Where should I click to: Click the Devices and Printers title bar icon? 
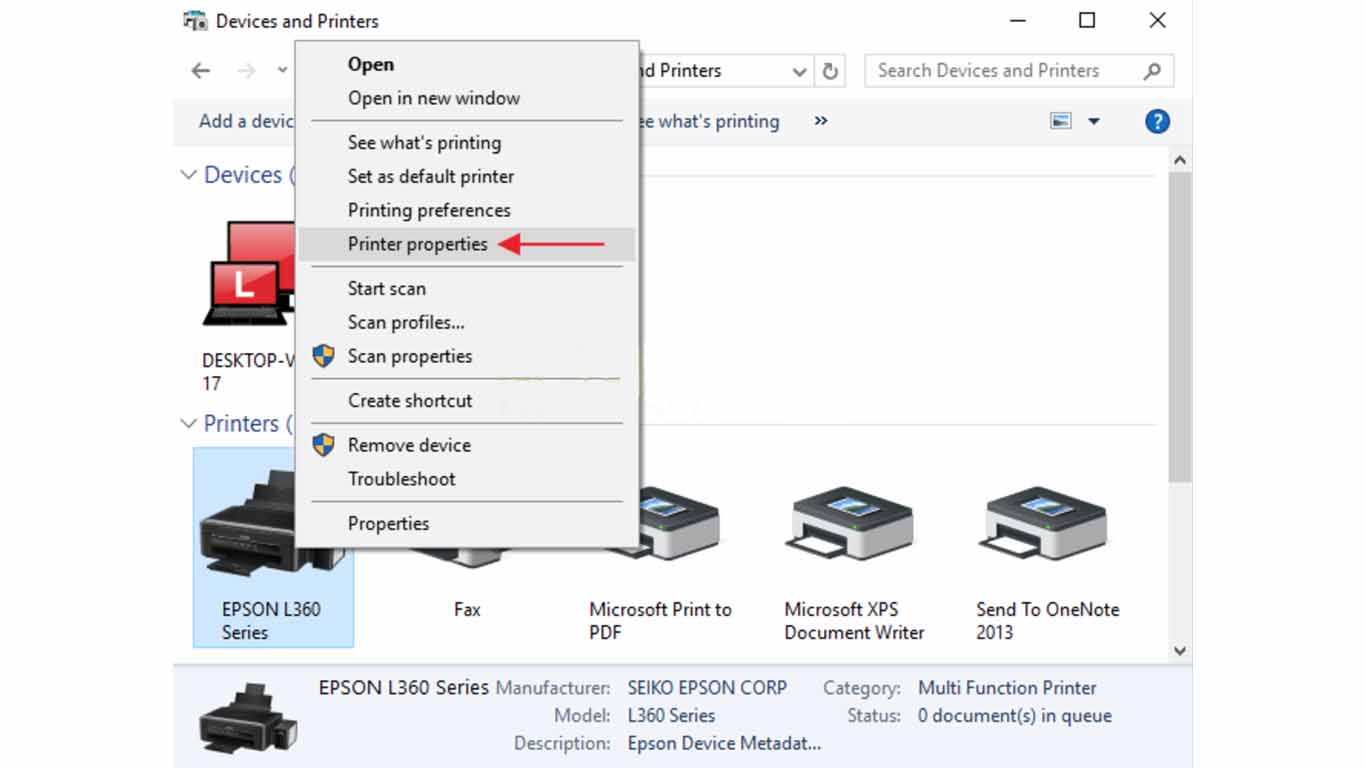pos(195,21)
